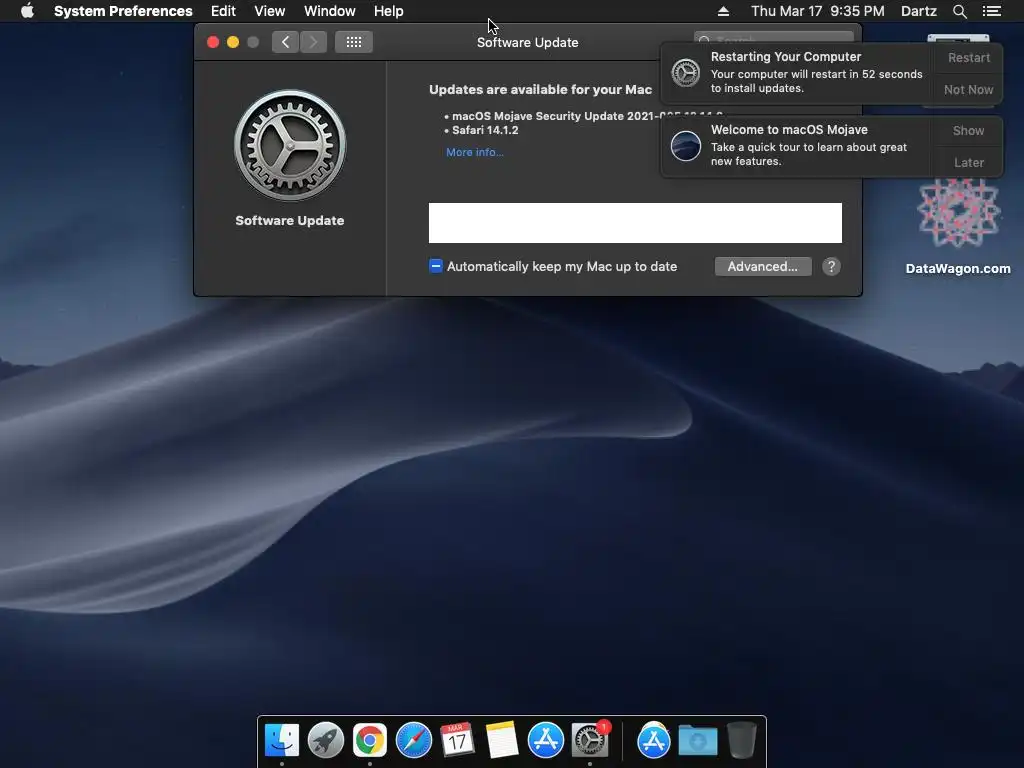Open Finder from the Dock
This screenshot has height=768, width=1024.
coord(282,741)
